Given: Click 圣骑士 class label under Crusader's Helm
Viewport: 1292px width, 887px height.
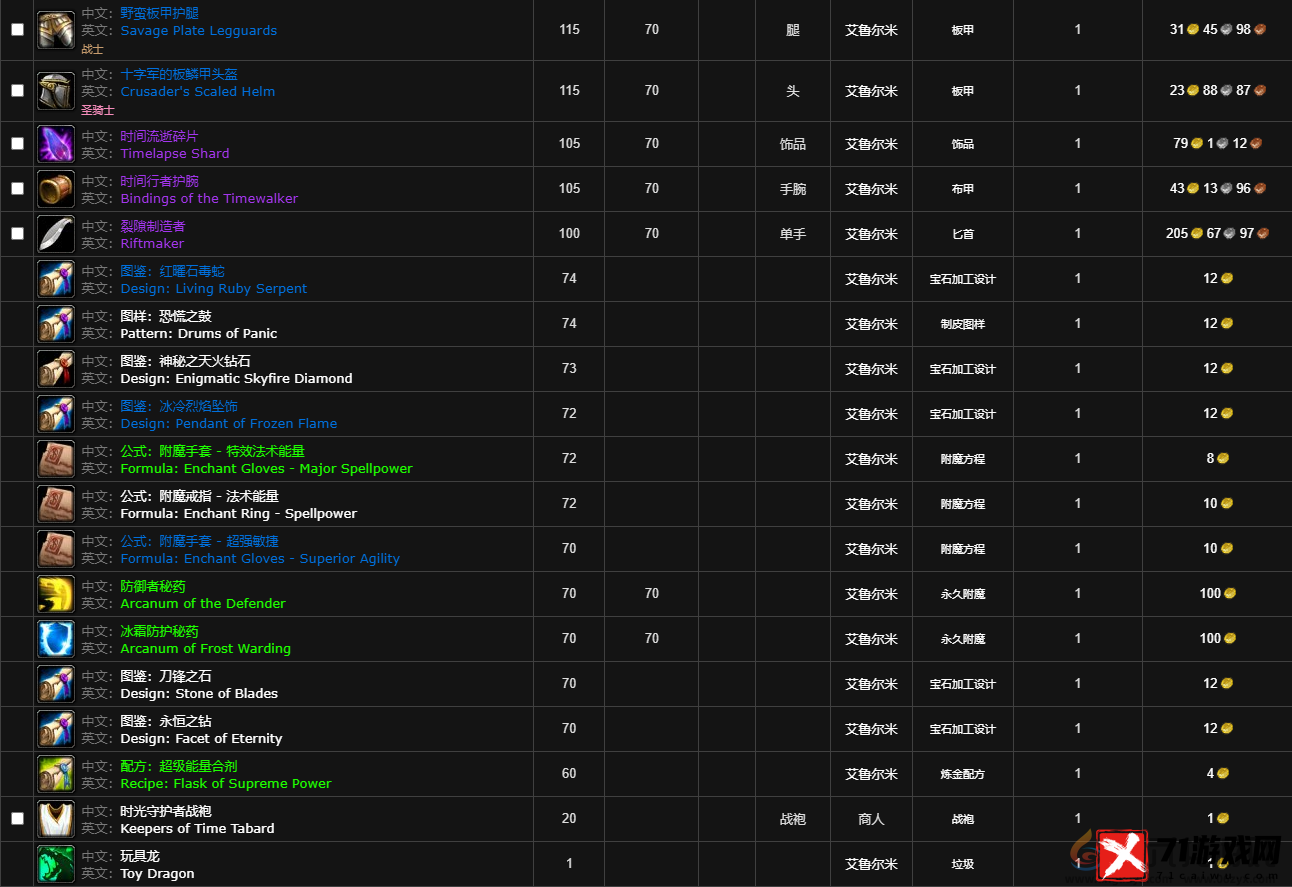Looking at the screenshot, I should point(98,110).
